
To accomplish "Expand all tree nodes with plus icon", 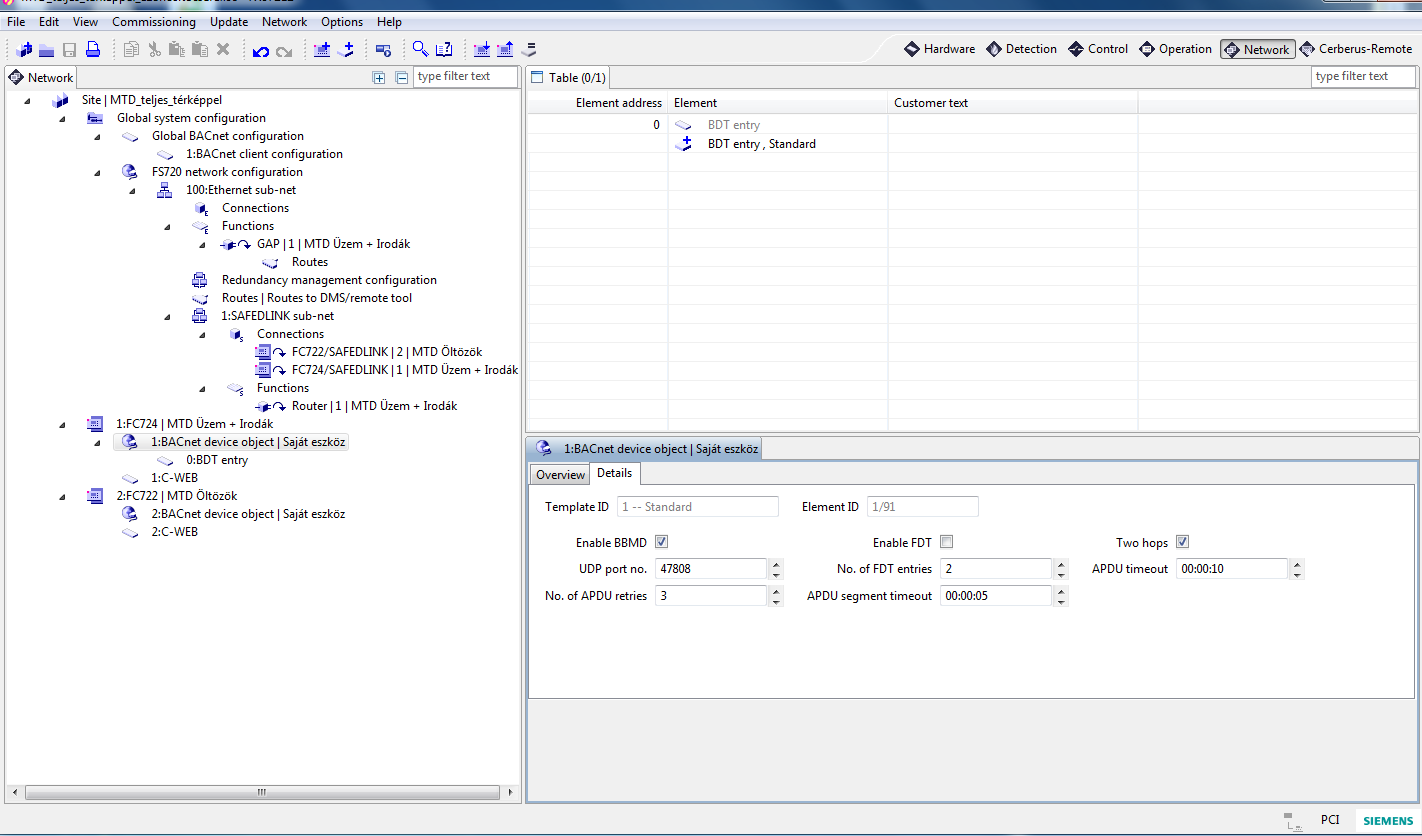I will [x=379, y=77].
